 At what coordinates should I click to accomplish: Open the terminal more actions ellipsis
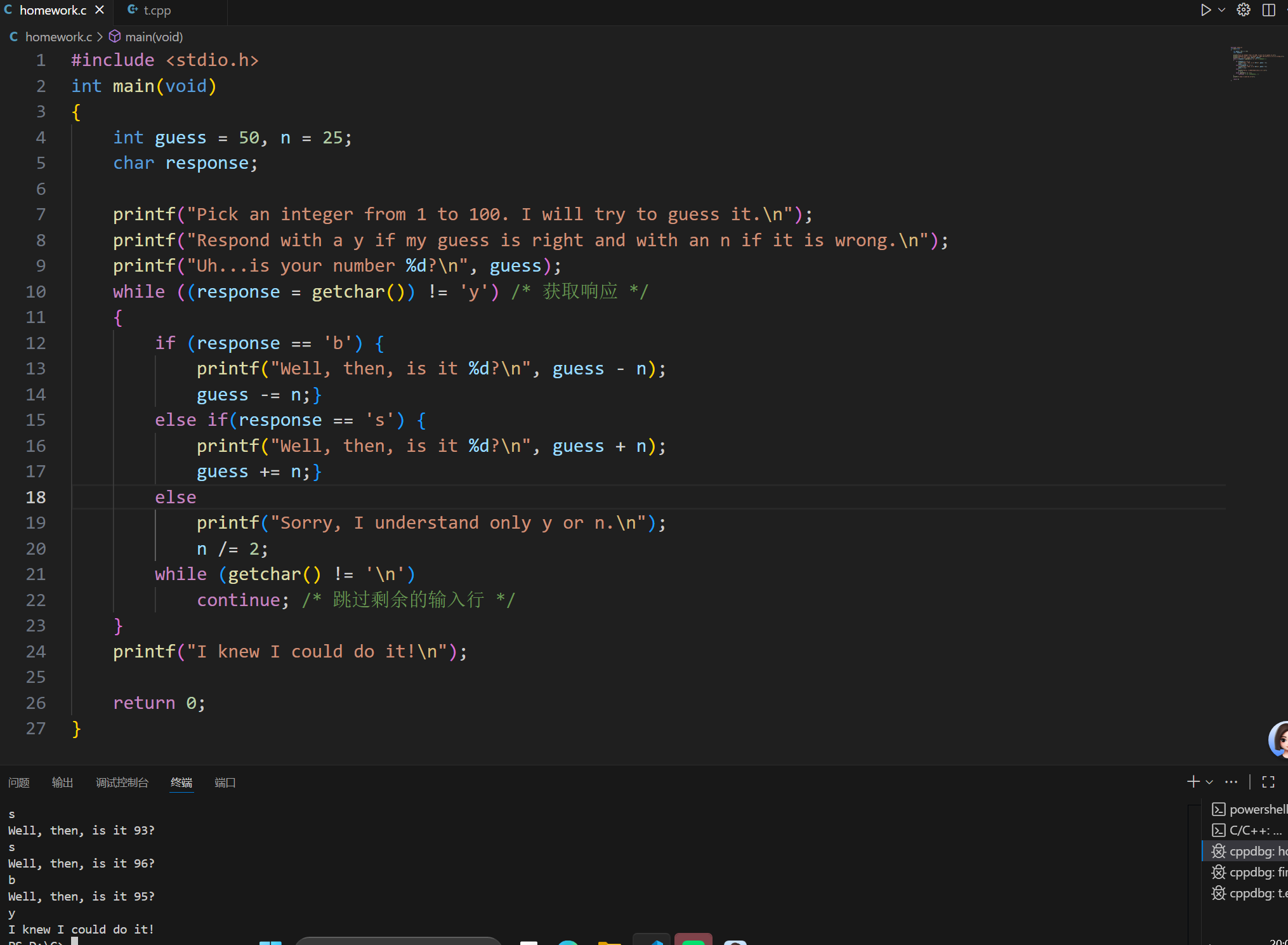1231,782
